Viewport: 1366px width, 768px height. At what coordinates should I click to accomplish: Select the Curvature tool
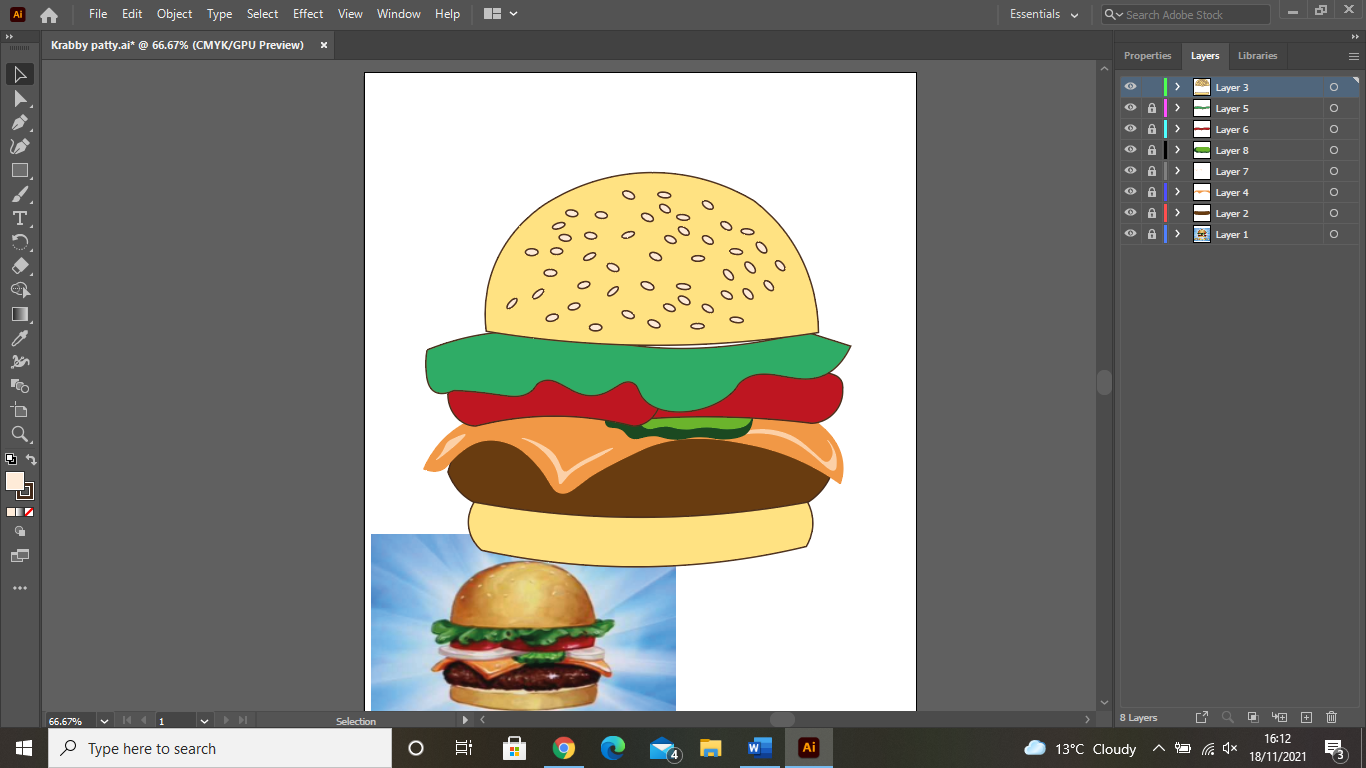click(x=20, y=147)
